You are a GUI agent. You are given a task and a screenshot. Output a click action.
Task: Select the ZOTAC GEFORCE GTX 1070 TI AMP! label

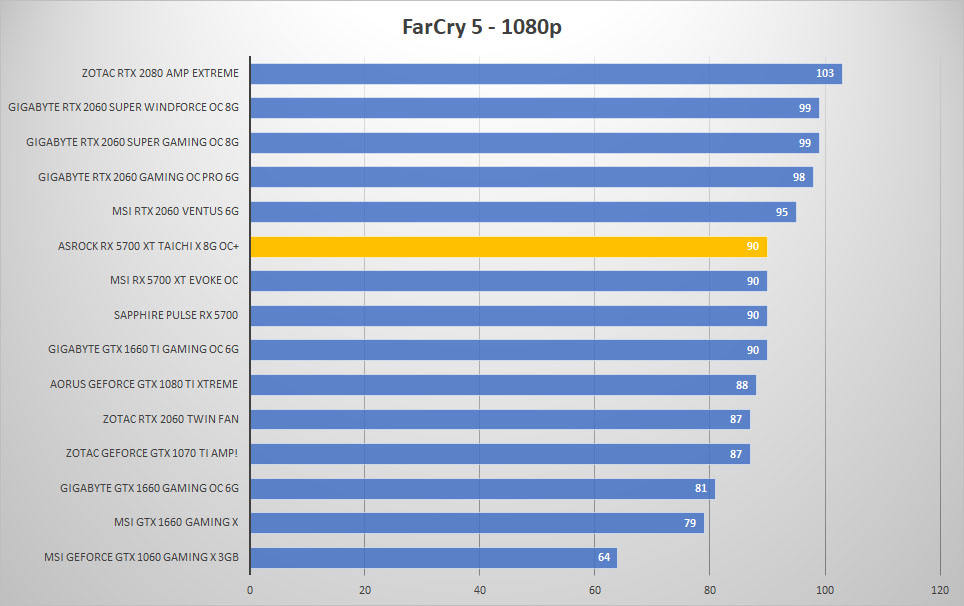click(x=152, y=453)
